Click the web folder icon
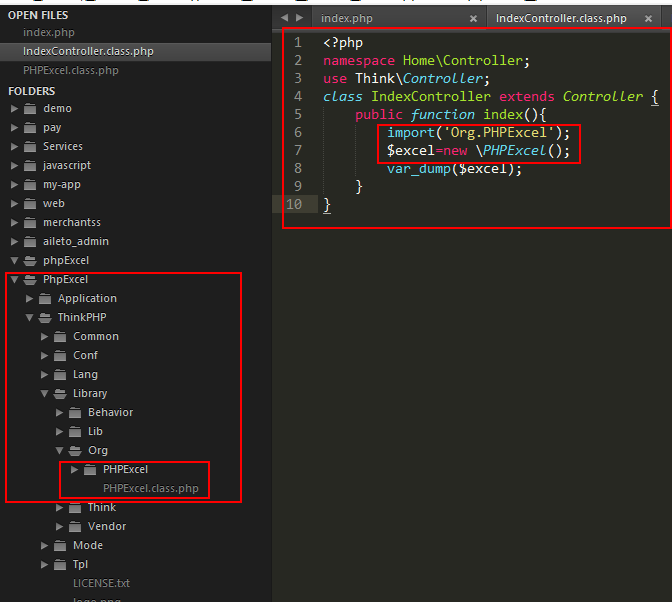This screenshot has width=672, height=602. (30, 204)
